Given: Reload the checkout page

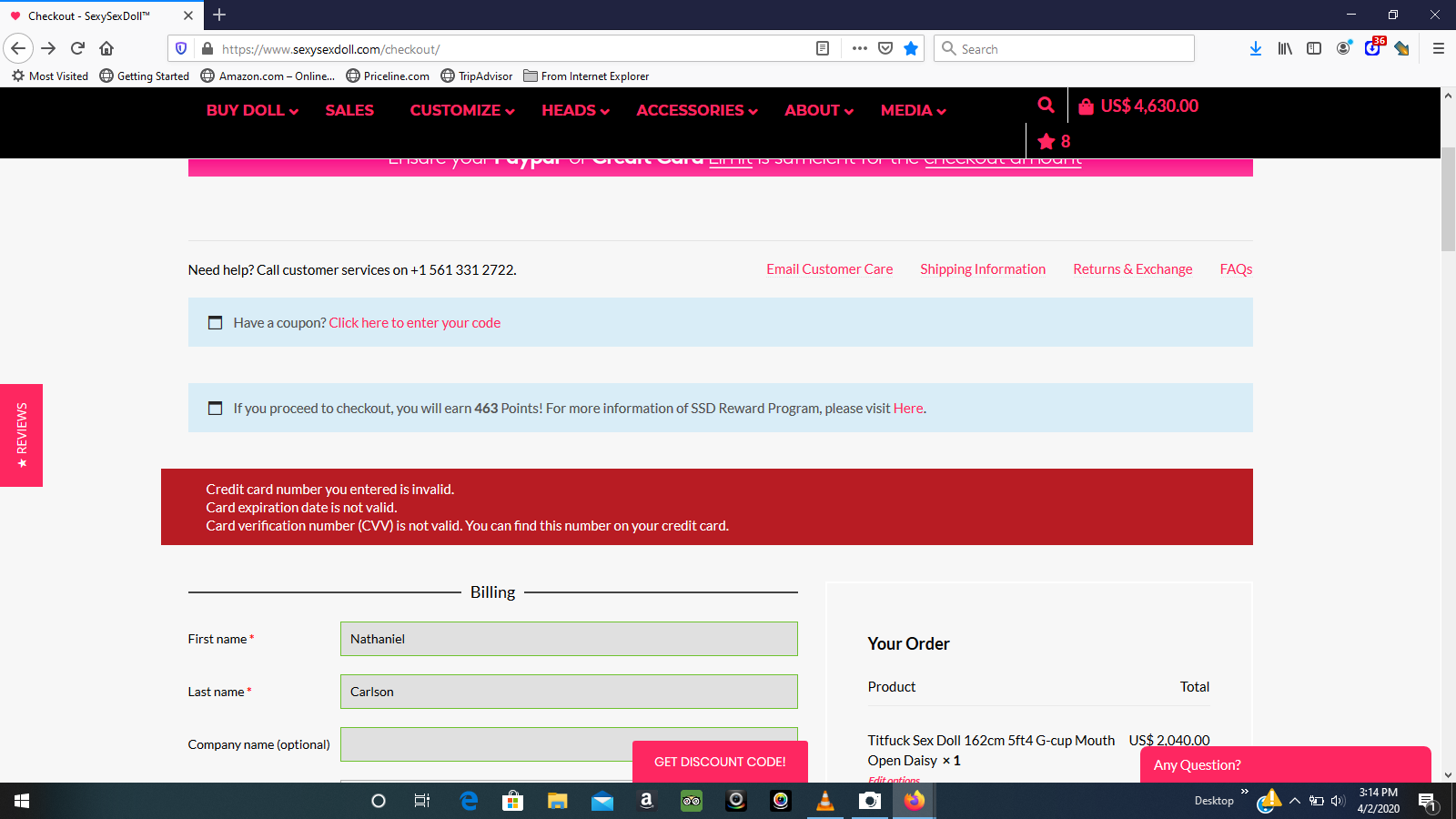Looking at the screenshot, I should tap(77, 48).
